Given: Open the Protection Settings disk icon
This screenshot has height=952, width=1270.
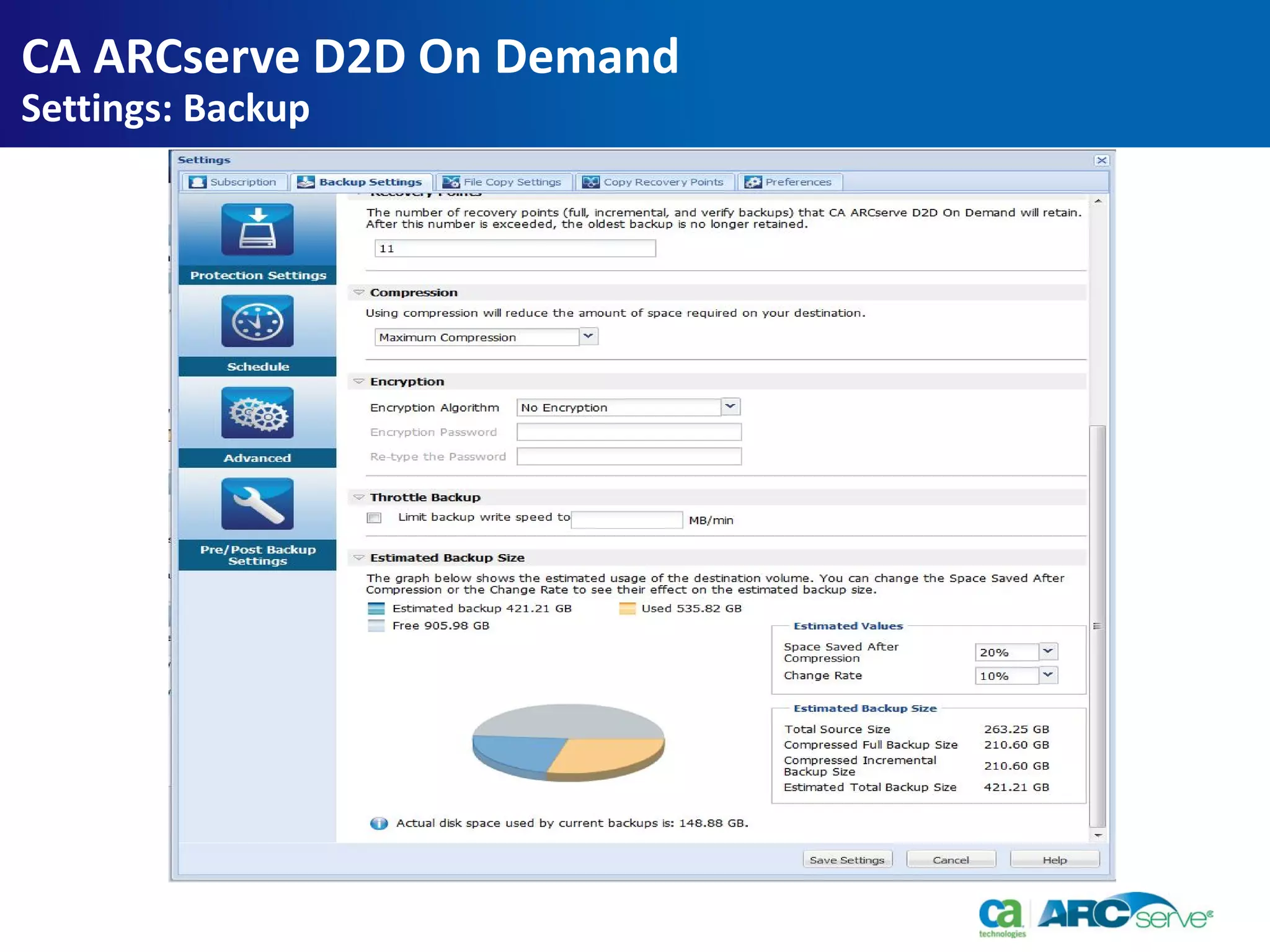Looking at the screenshot, I should point(257,229).
